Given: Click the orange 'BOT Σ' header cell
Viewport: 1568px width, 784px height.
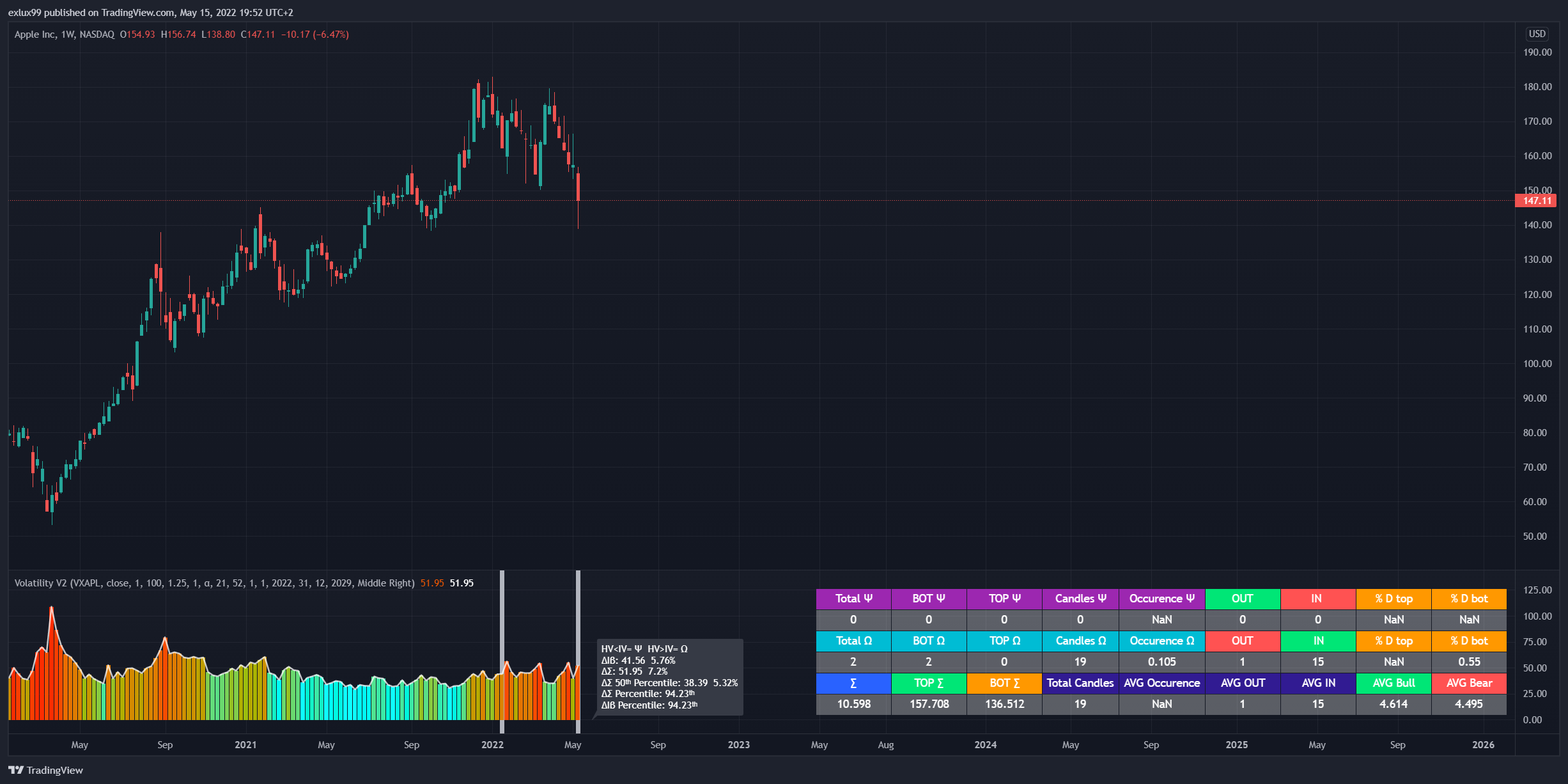Looking at the screenshot, I should [x=1004, y=683].
